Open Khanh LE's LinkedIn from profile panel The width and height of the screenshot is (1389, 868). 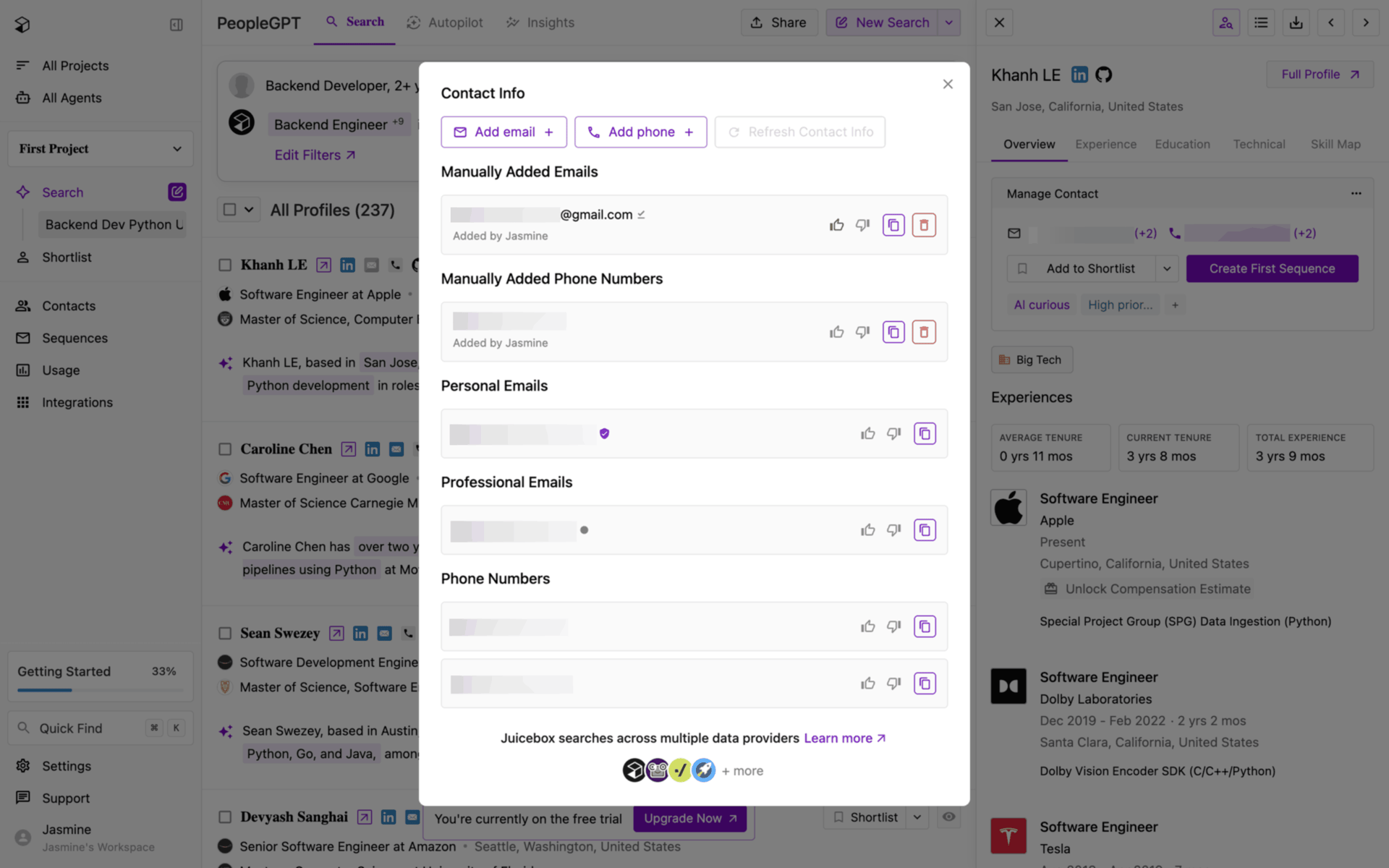[1079, 75]
